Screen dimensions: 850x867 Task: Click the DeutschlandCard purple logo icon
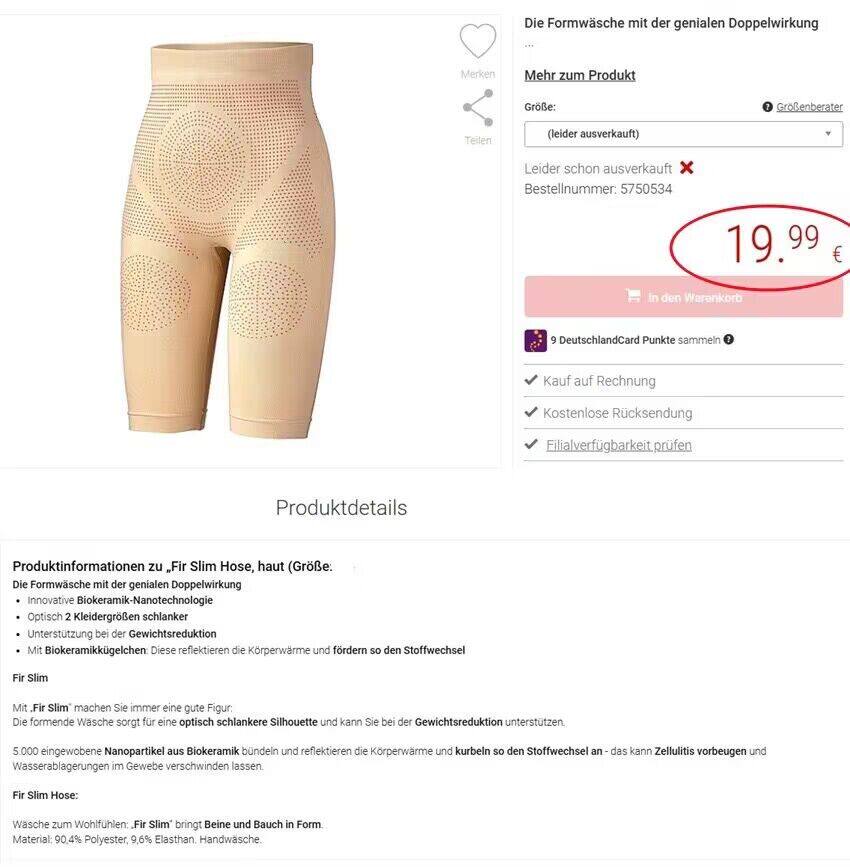pyautogui.click(x=535, y=341)
